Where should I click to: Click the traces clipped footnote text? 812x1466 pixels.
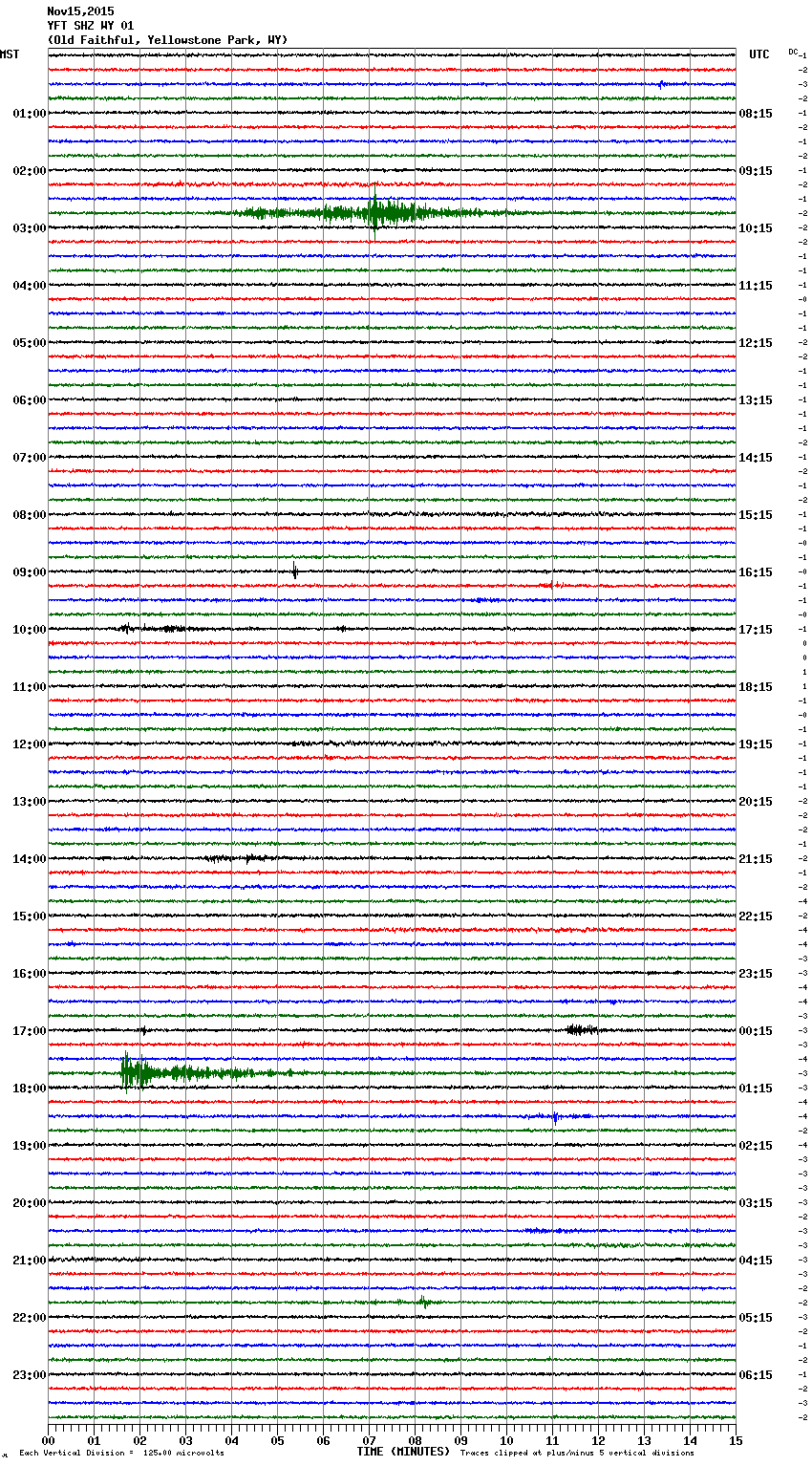click(577, 1454)
